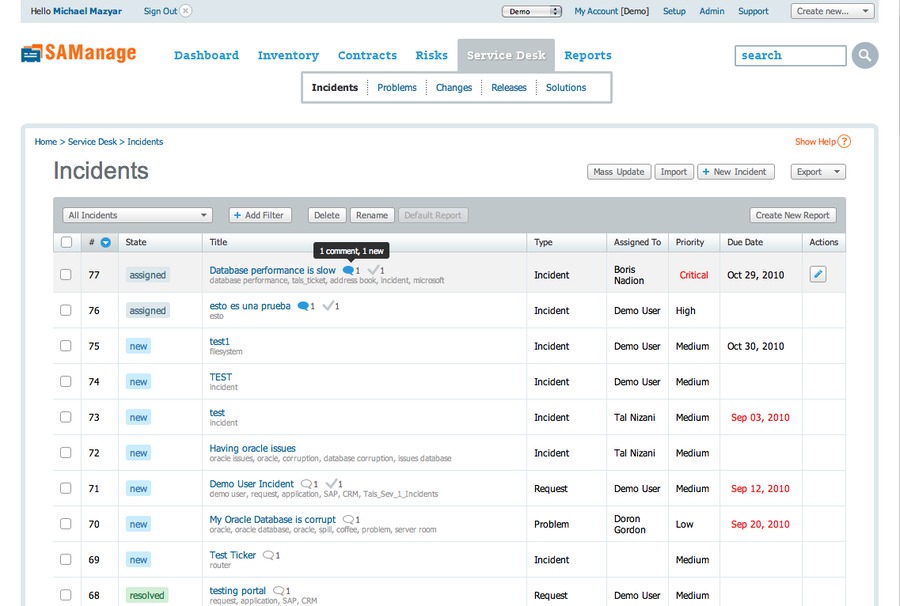900x606 pixels.
Task: Click the Delete button
Action: point(327,215)
